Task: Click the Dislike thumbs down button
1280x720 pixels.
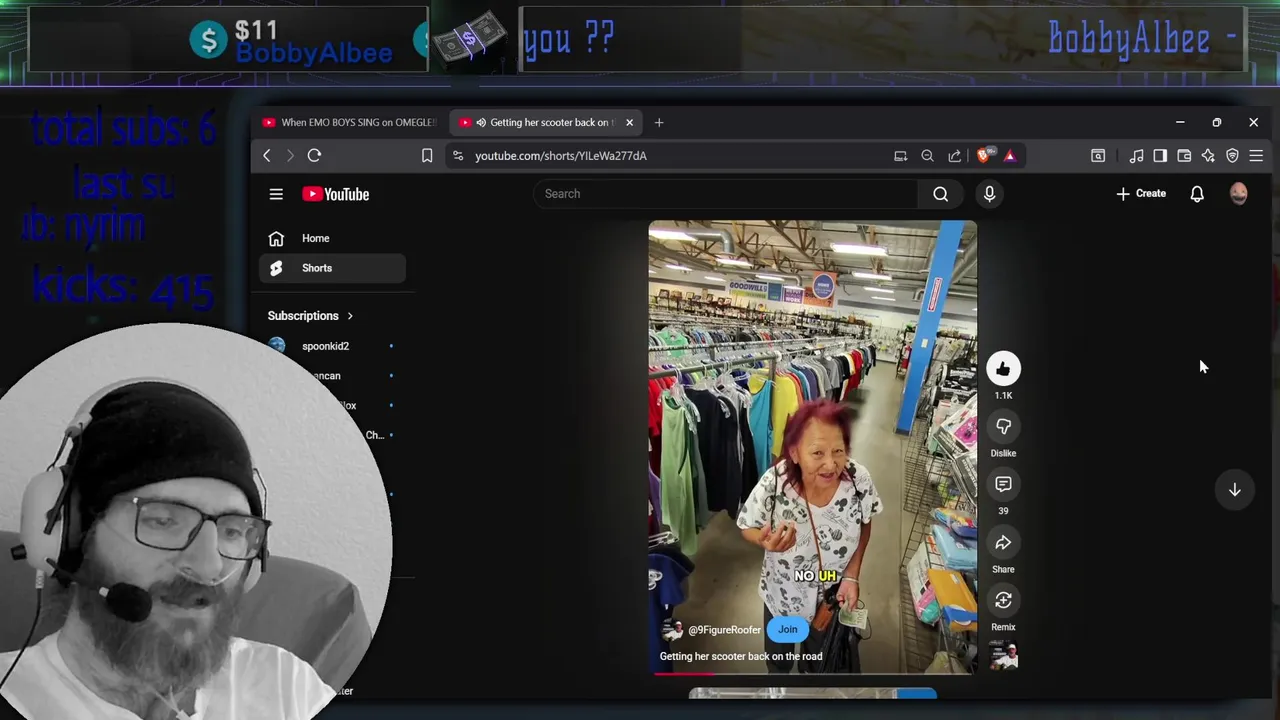Action: pyautogui.click(x=1003, y=427)
